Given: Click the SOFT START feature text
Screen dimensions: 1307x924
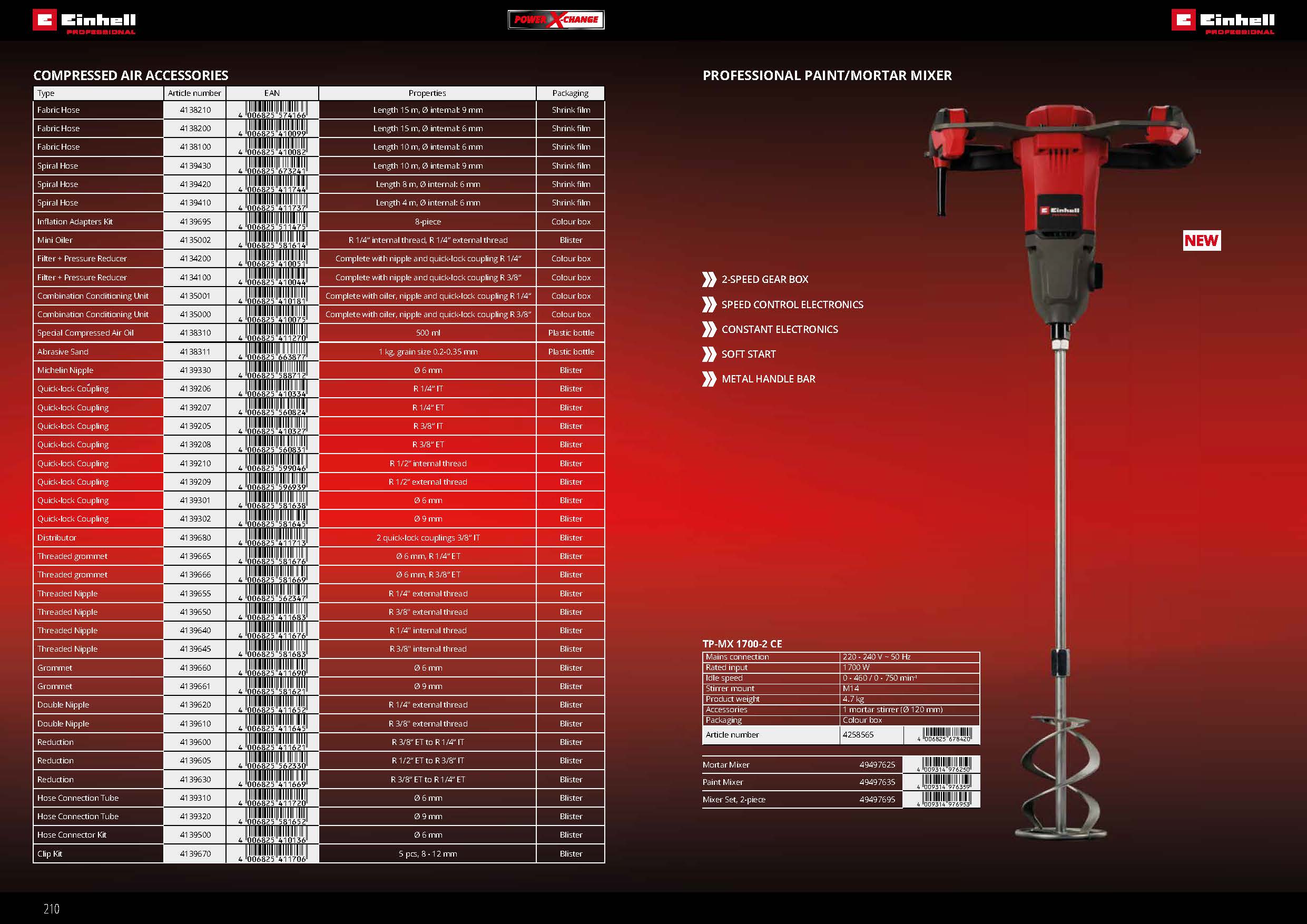Looking at the screenshot, I should [x=749, y=354].
